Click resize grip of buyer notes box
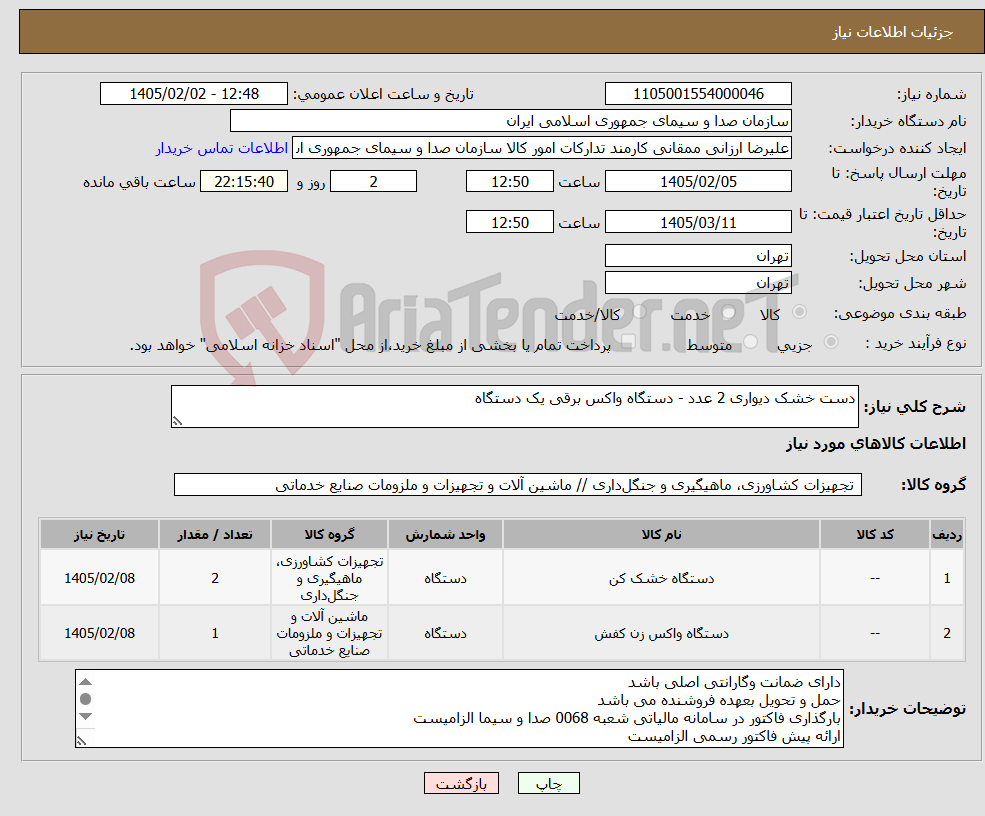The image size is (985, 816). tap(81, 741)
